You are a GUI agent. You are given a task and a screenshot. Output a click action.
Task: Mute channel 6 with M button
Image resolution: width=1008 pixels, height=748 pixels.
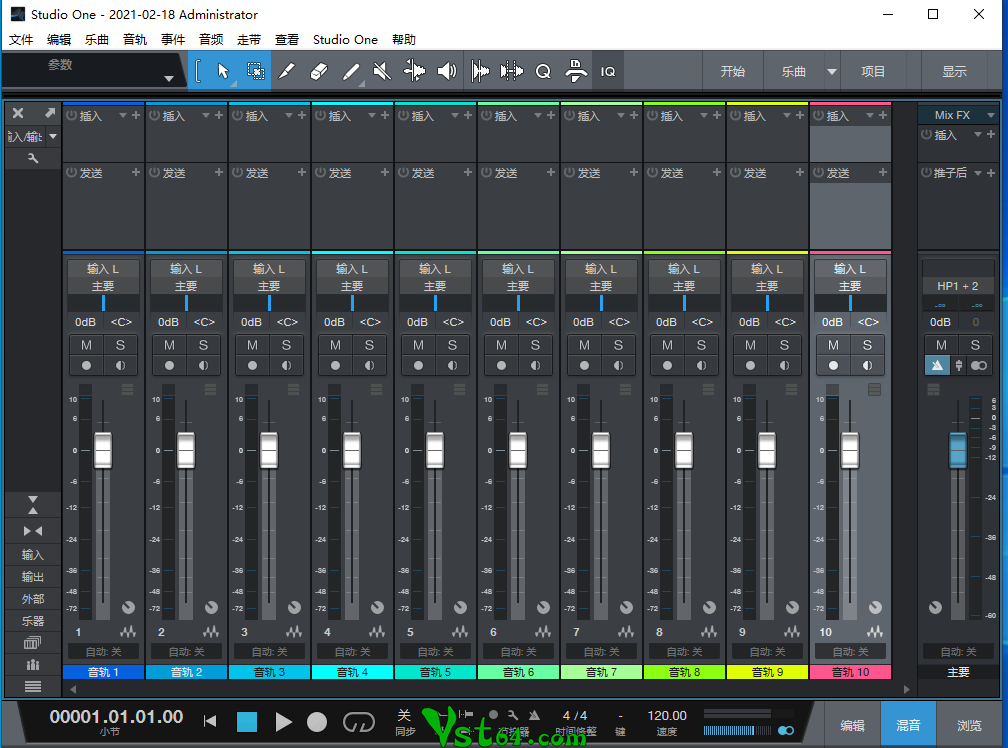point(501,345)
